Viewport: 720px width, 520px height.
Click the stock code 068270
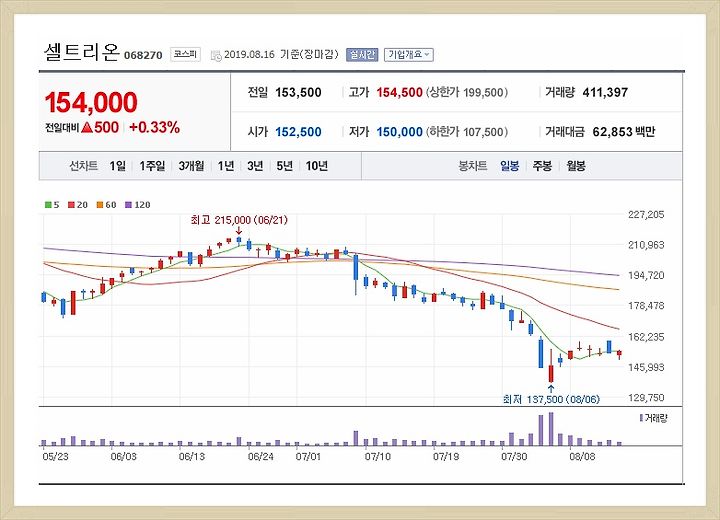point(143,56)
